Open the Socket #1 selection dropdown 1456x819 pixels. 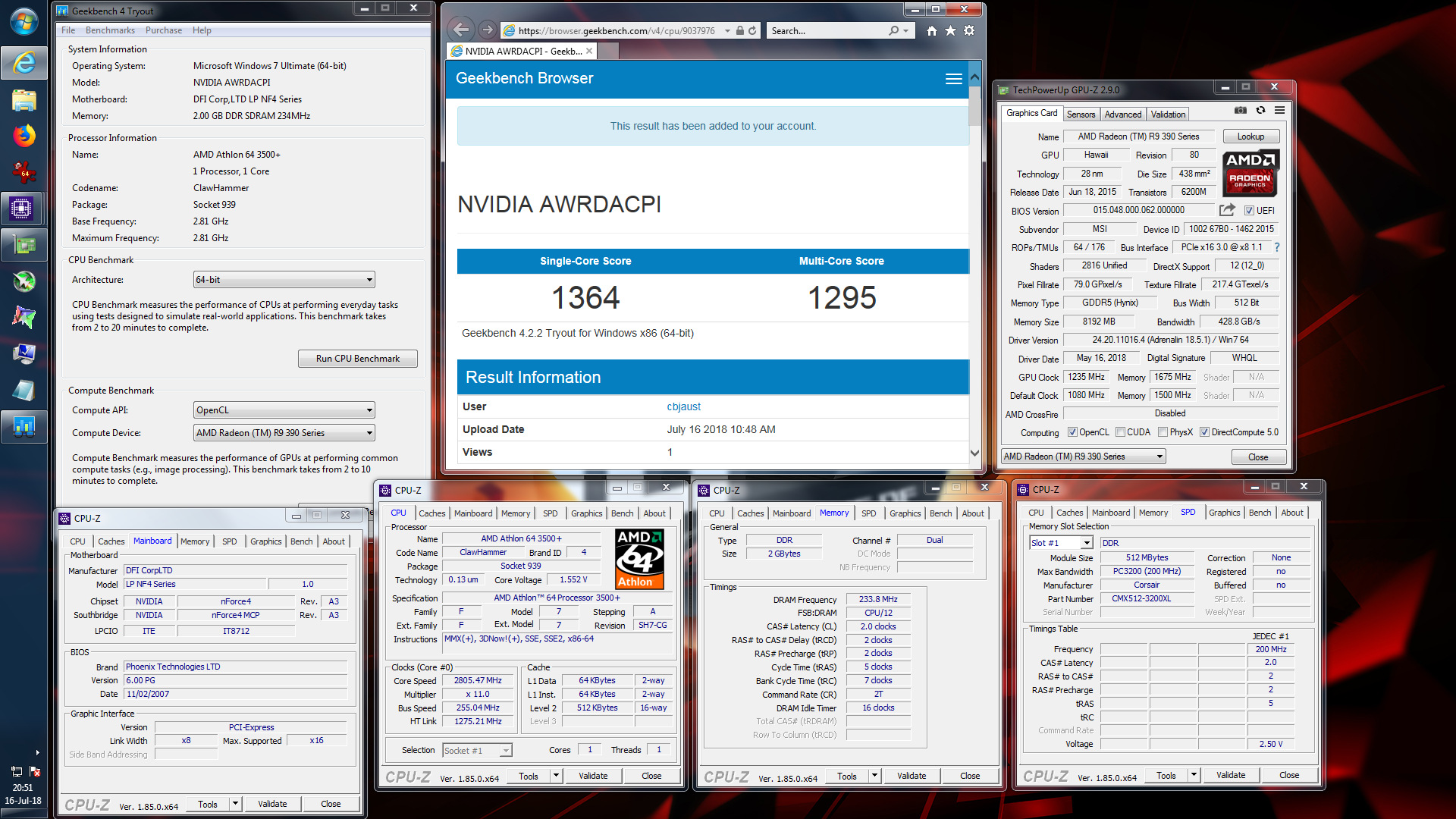pyautogui.click(x=477, y=751)
